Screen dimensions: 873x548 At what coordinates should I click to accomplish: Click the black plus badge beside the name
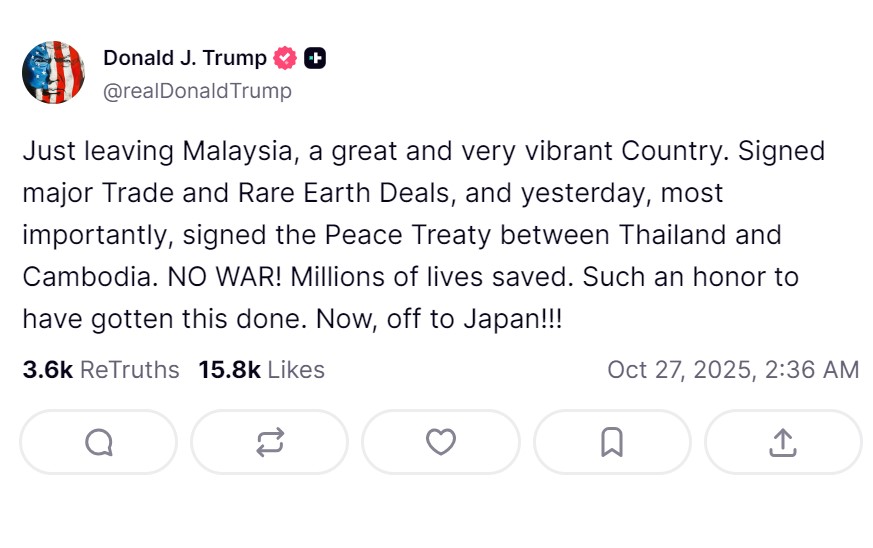coord(315,58)
